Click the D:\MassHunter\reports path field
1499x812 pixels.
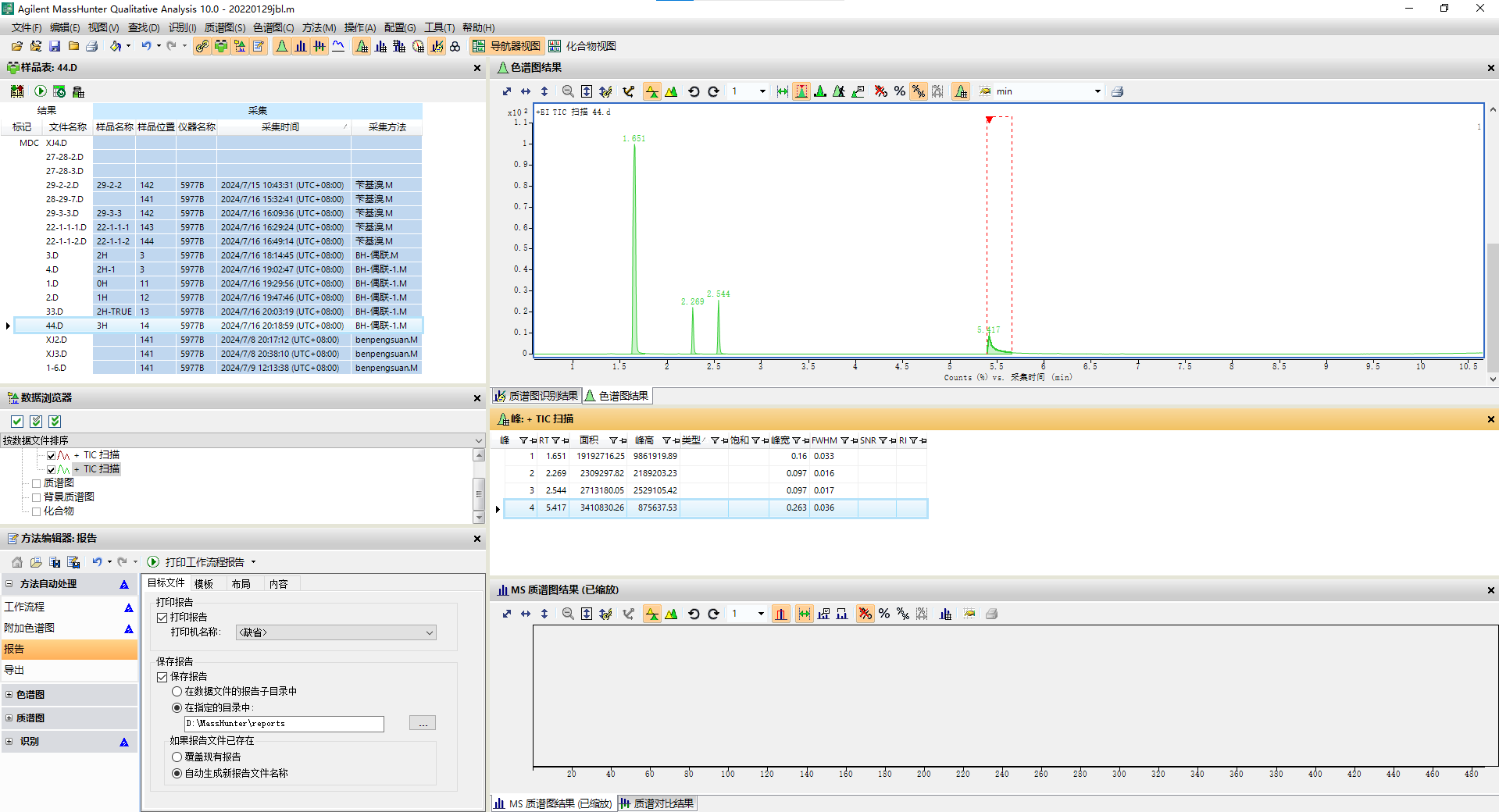(284, 724)
